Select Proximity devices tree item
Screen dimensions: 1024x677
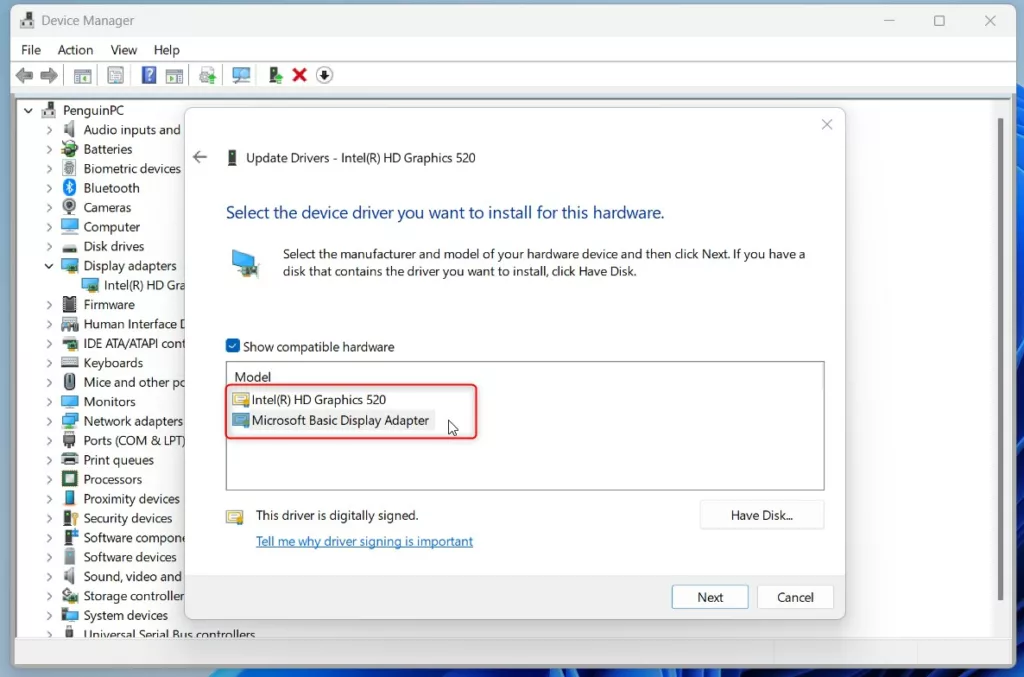[x=131, y=499]
